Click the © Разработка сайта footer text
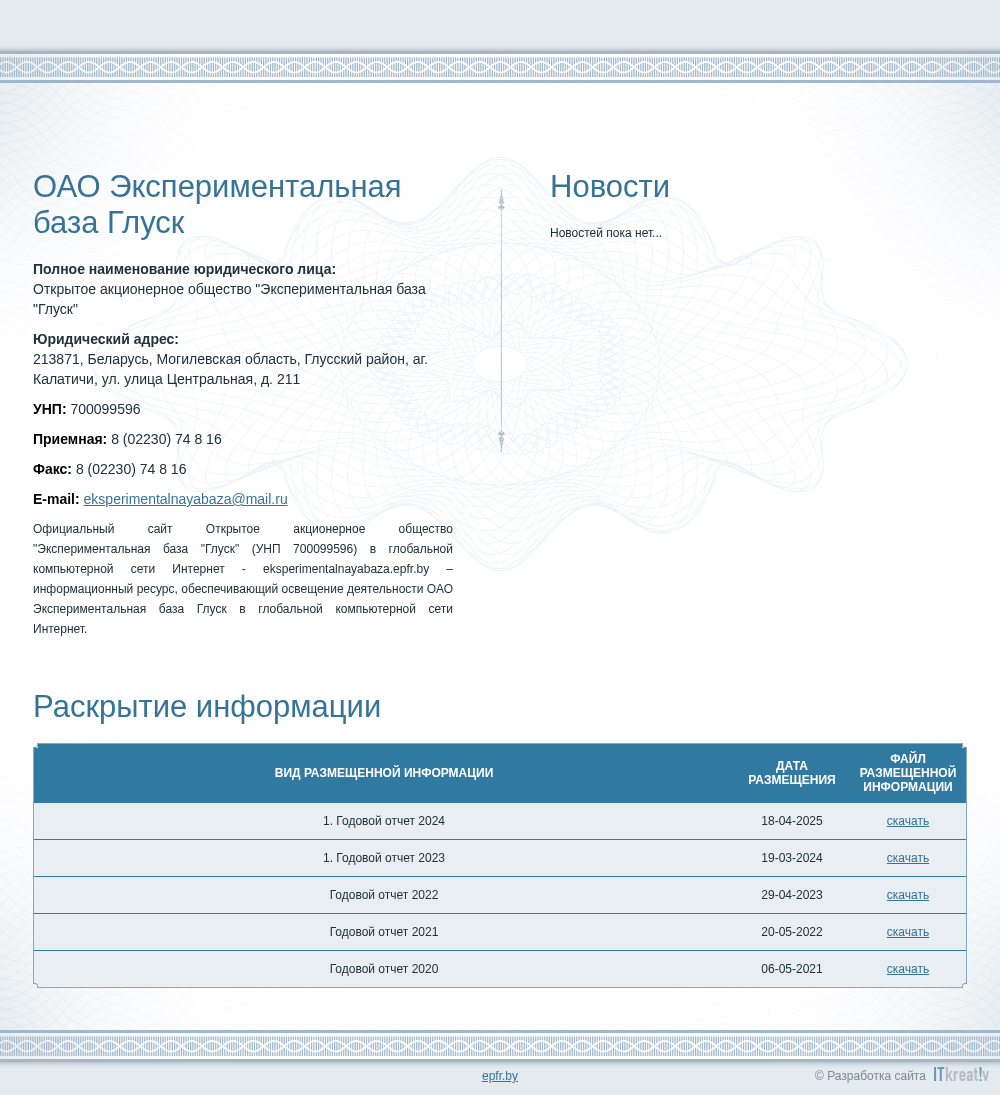Viewport: 1000px width, 1095px height. (x=870, y=1076)
